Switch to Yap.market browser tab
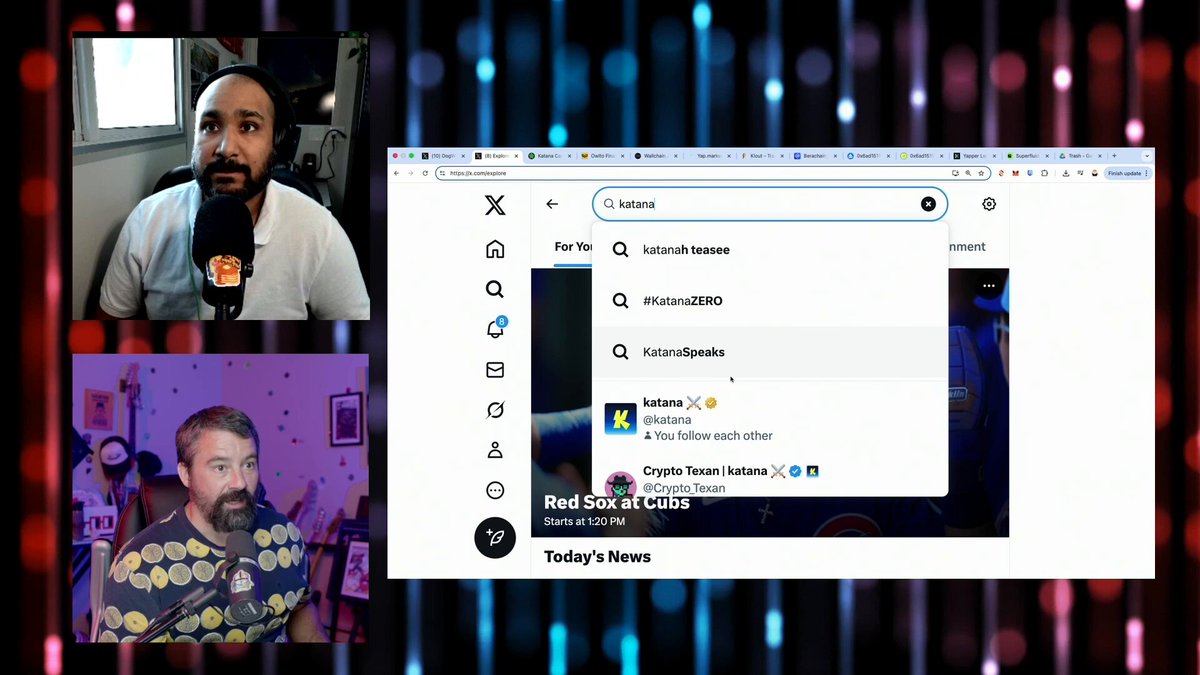The width and height of the screenshot is (1200, 675). pyautogui.click(x=709, y=156)
